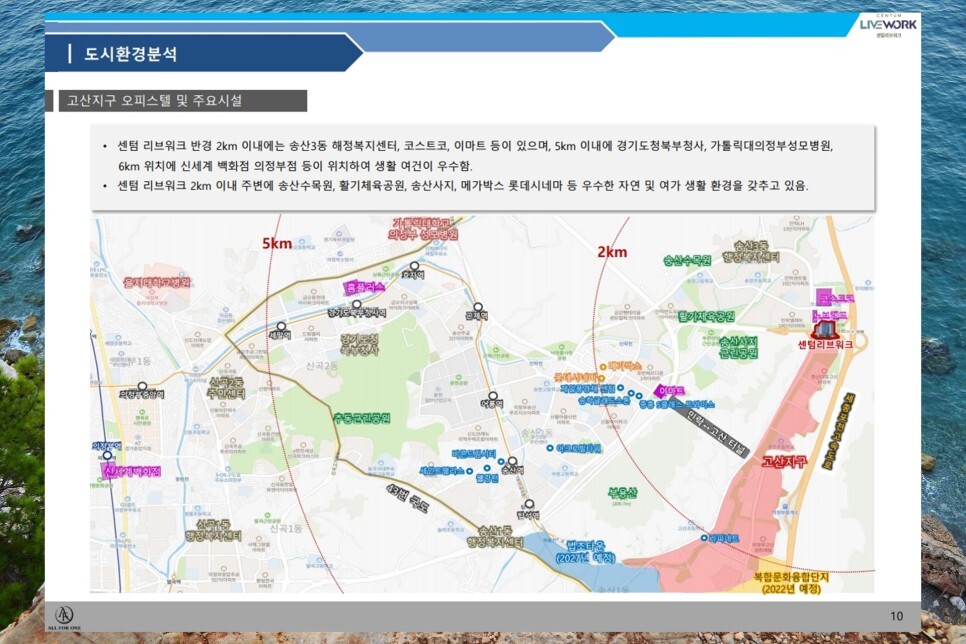Click the 새말역 station circle marker
The image size is (966, 644).
click(281, 327)
